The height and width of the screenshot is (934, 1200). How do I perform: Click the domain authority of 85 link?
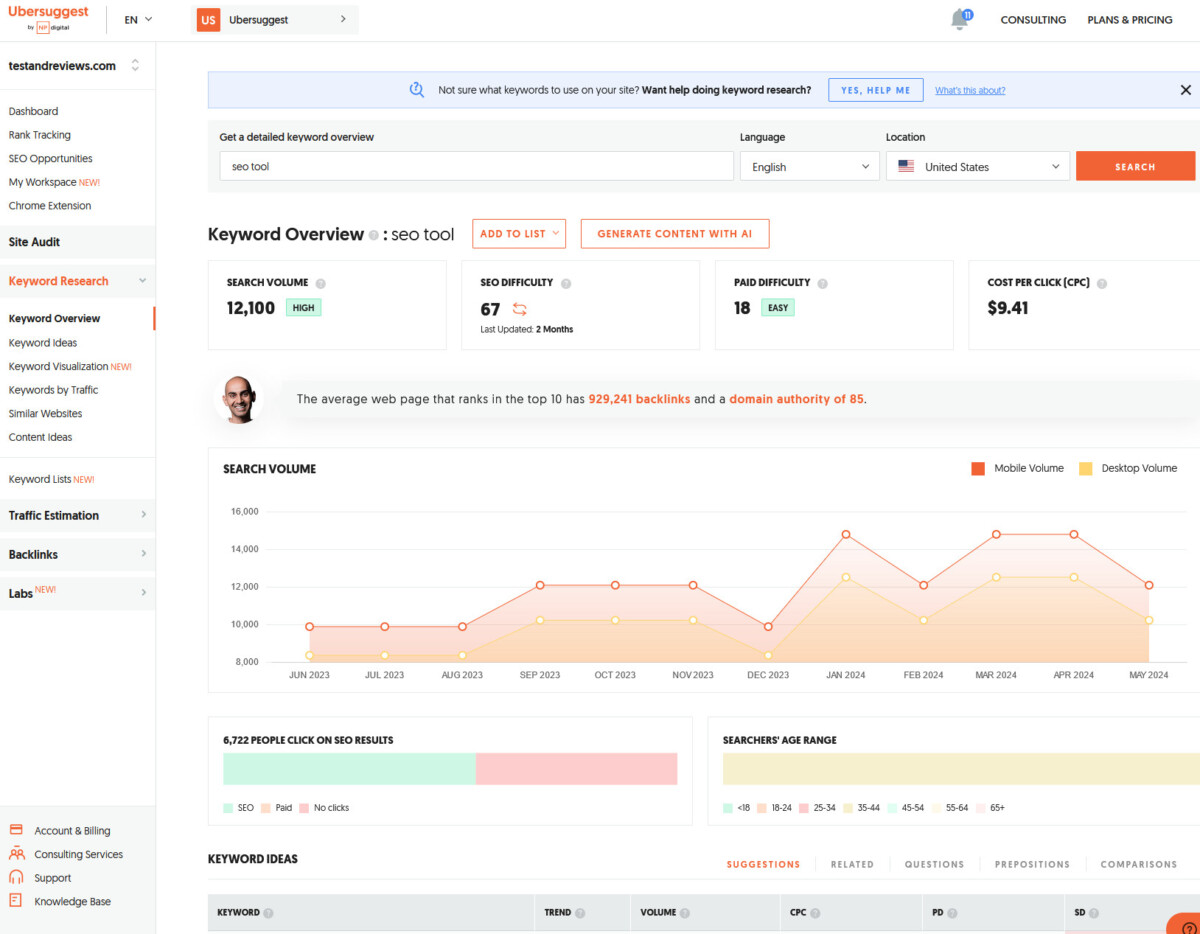pyautogui.click(x=796, y=399)
